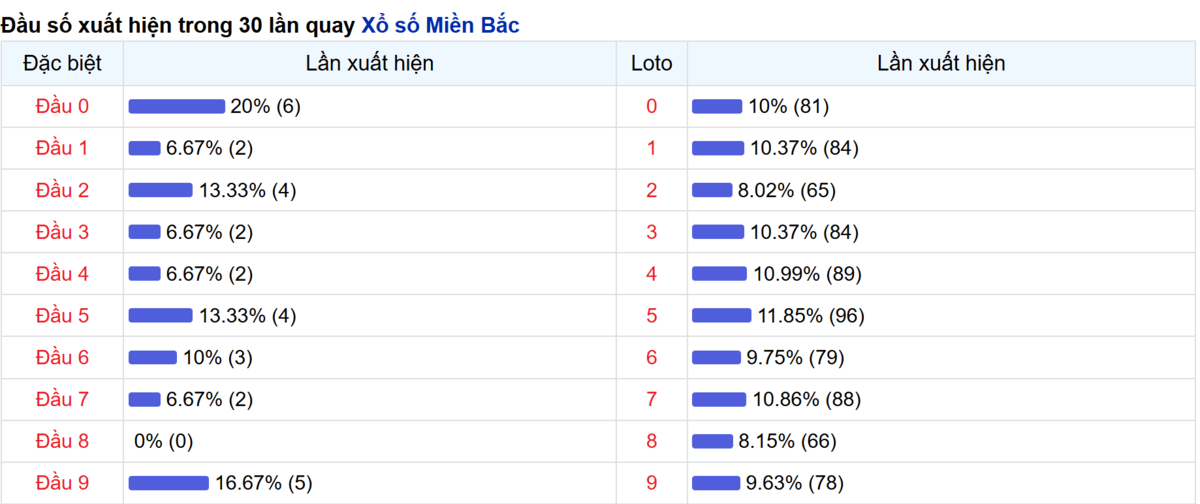Image resolution: width=1200 pixels, height=504 pixels.
Task: Click the Loto column header
Action: pos(652,63)
